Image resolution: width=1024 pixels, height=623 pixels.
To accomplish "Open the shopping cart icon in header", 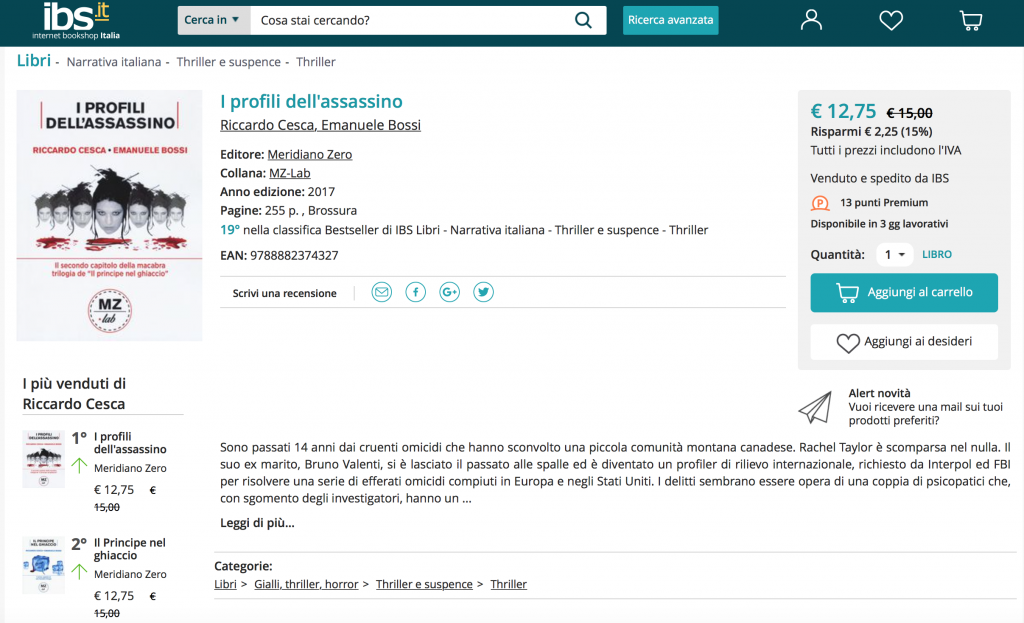I will (x=970, y=20).
